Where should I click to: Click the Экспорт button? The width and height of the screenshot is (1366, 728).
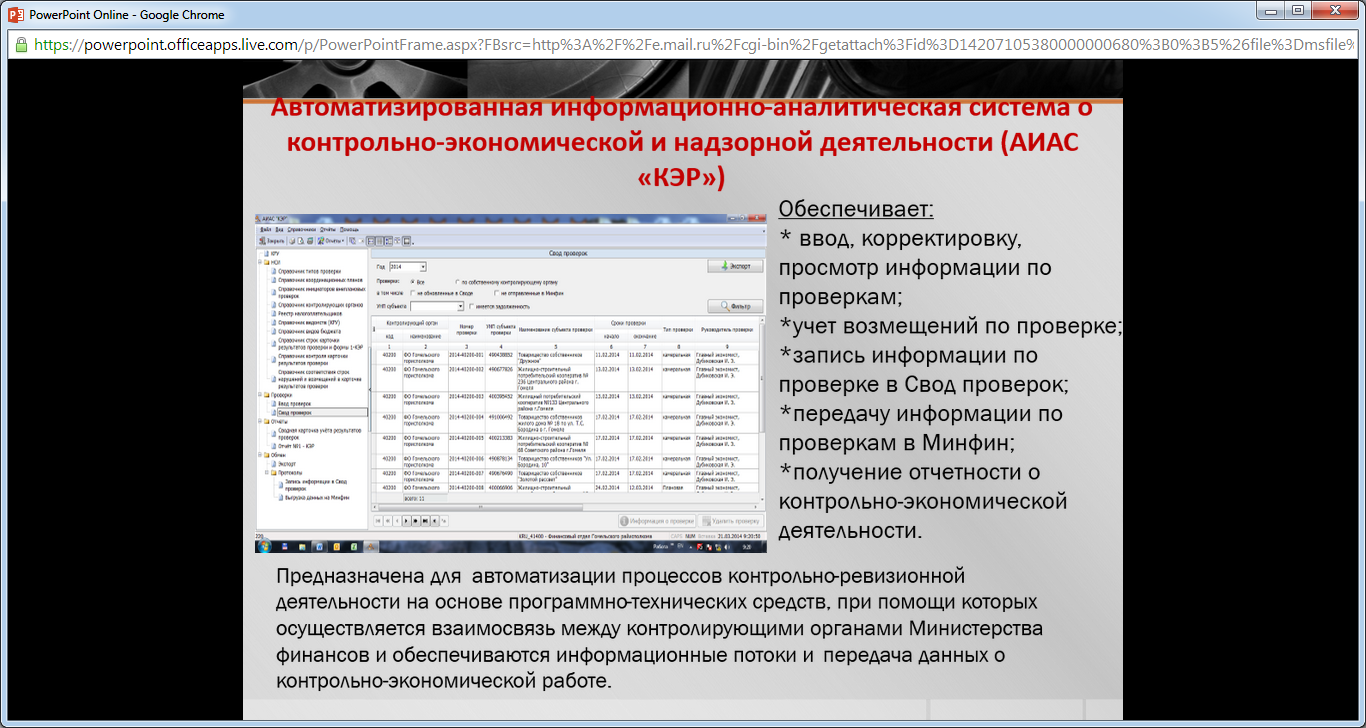pyautogui.click(x=735, y=266)
